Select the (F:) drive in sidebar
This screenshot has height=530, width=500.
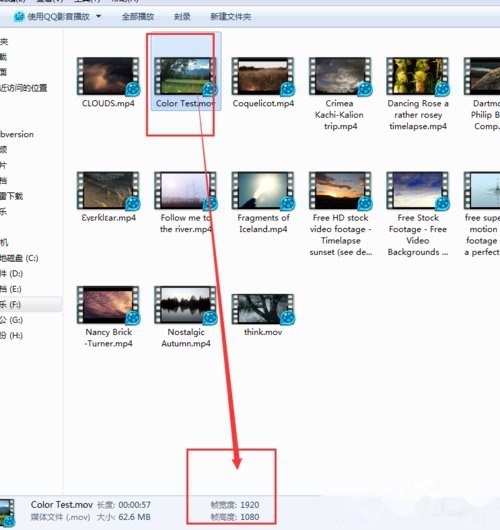[10, 305]
